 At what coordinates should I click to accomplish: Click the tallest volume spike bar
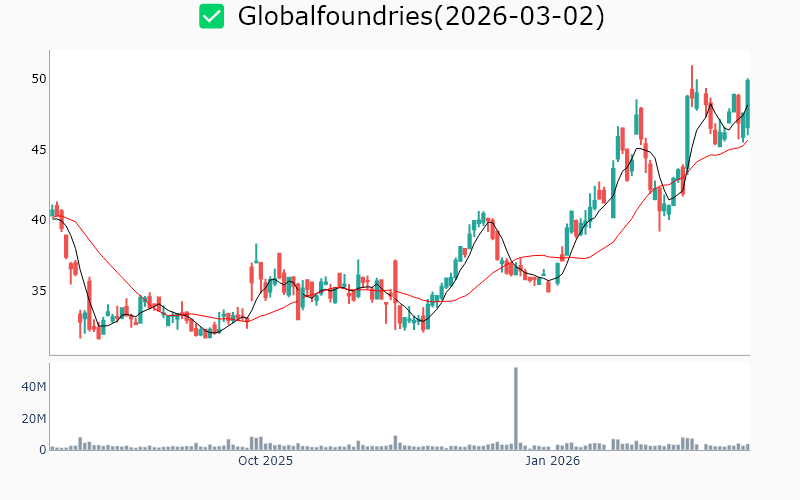[516, 408]
